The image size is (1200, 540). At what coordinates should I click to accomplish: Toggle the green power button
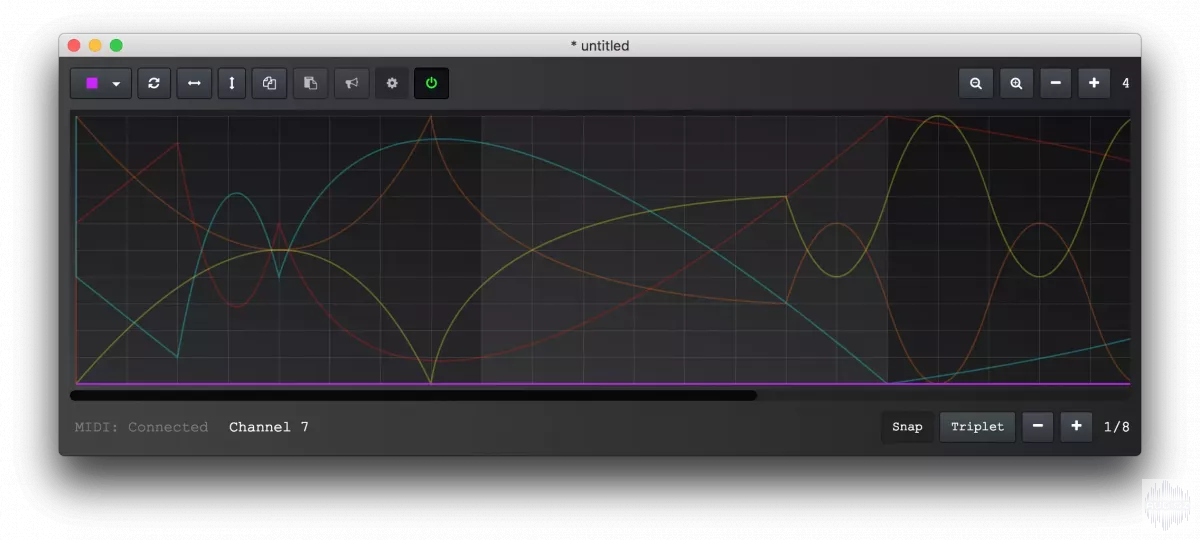tap(432, 83)
